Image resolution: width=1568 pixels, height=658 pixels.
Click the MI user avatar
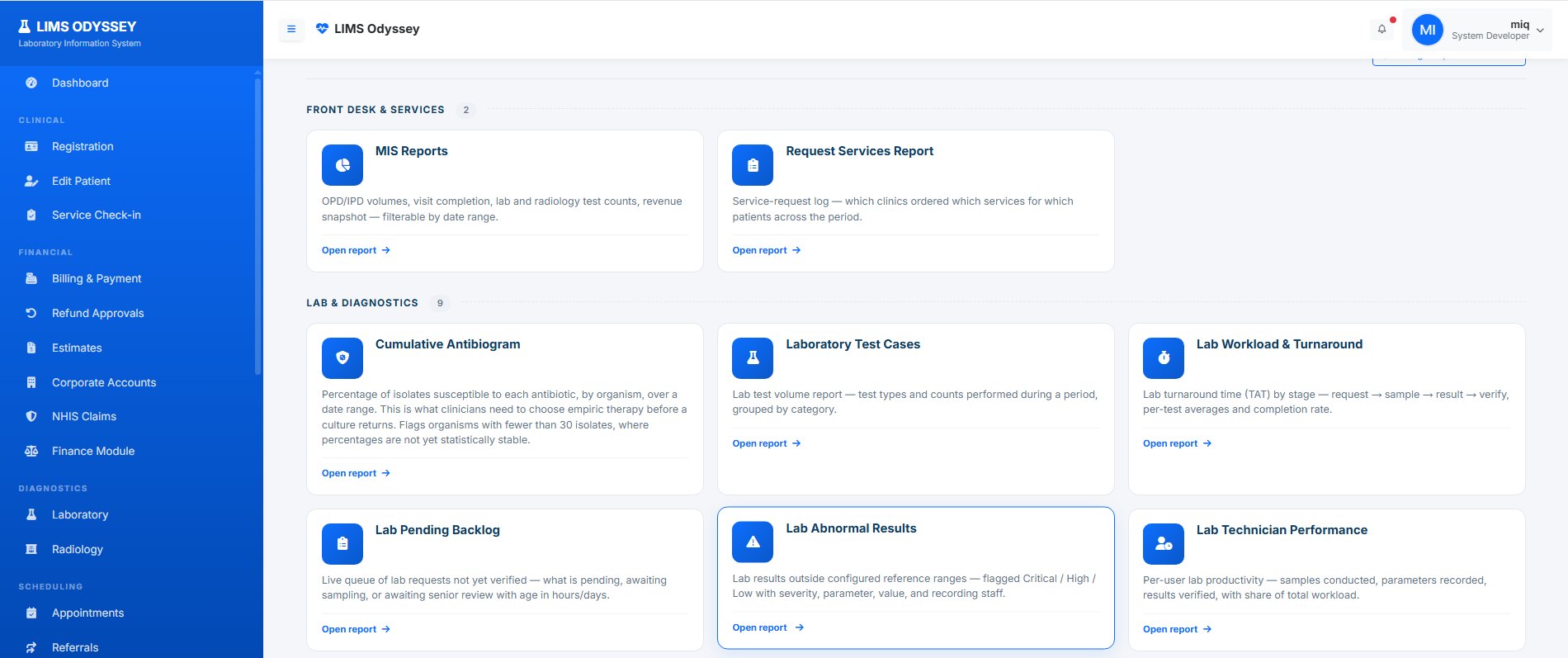(1428, 30)
